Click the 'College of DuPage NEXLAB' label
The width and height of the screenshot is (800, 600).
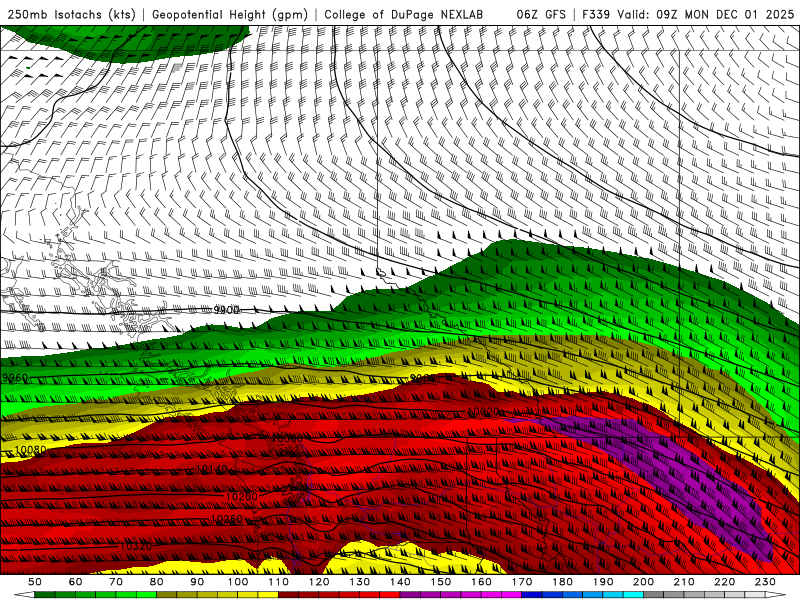point(403,14)
